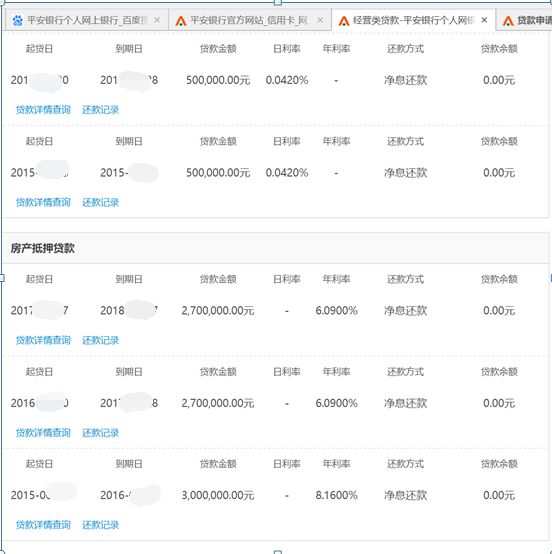Click 净息还款 in the 3,000,000.00元 row
Image resolution: width=552 pixels, height=554 pixels.
click(x=406, y=495)
